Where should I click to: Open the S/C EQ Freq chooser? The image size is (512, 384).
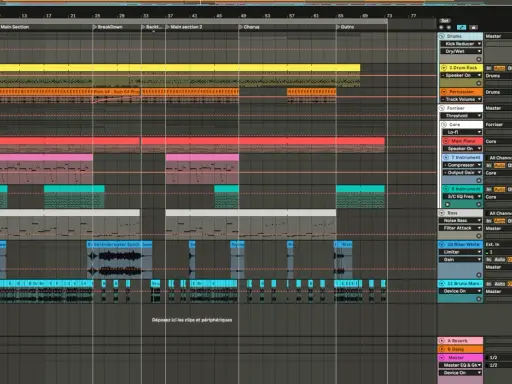pos(462,197)
